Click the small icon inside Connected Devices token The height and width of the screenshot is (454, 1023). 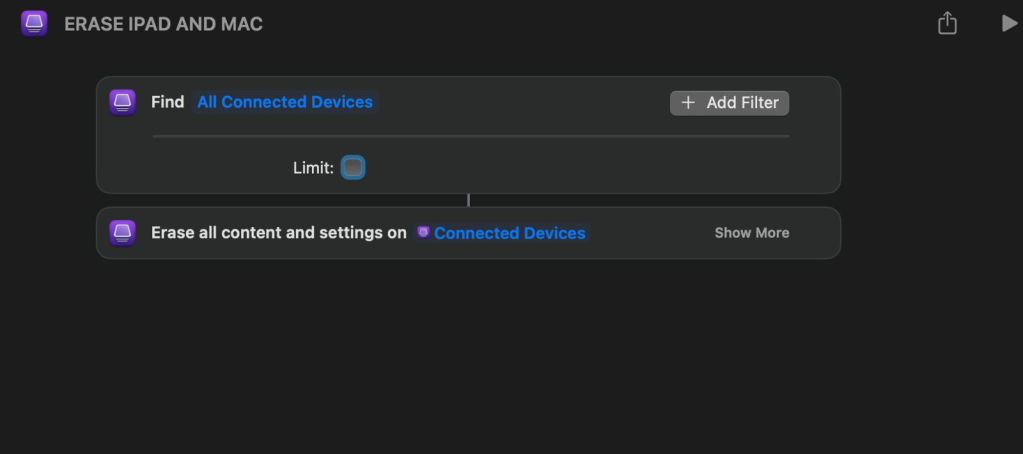coord(424,233)
